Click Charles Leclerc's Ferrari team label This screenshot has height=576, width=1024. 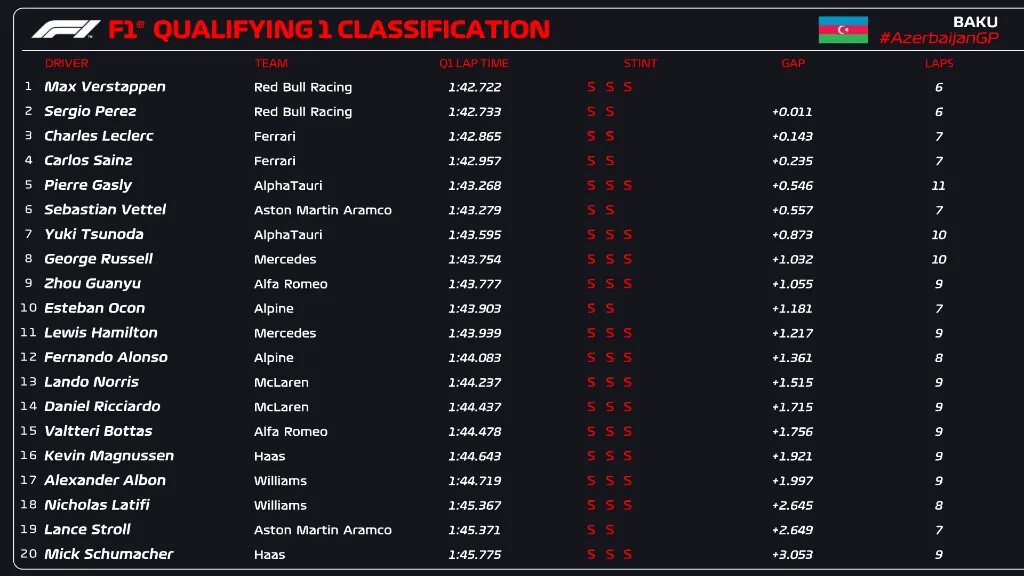275,136
